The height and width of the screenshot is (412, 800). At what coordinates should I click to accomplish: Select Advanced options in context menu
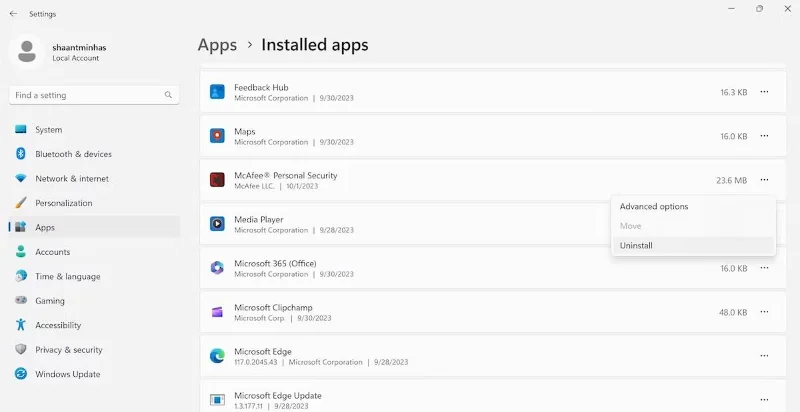click(x=693, y=207)
